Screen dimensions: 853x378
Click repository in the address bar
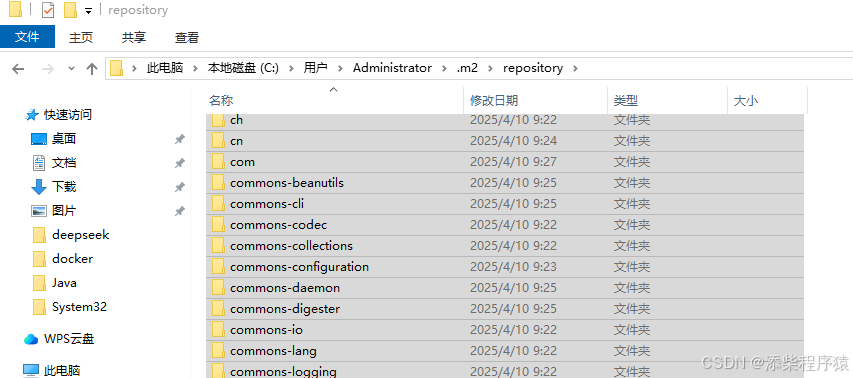tap(533, 68)
